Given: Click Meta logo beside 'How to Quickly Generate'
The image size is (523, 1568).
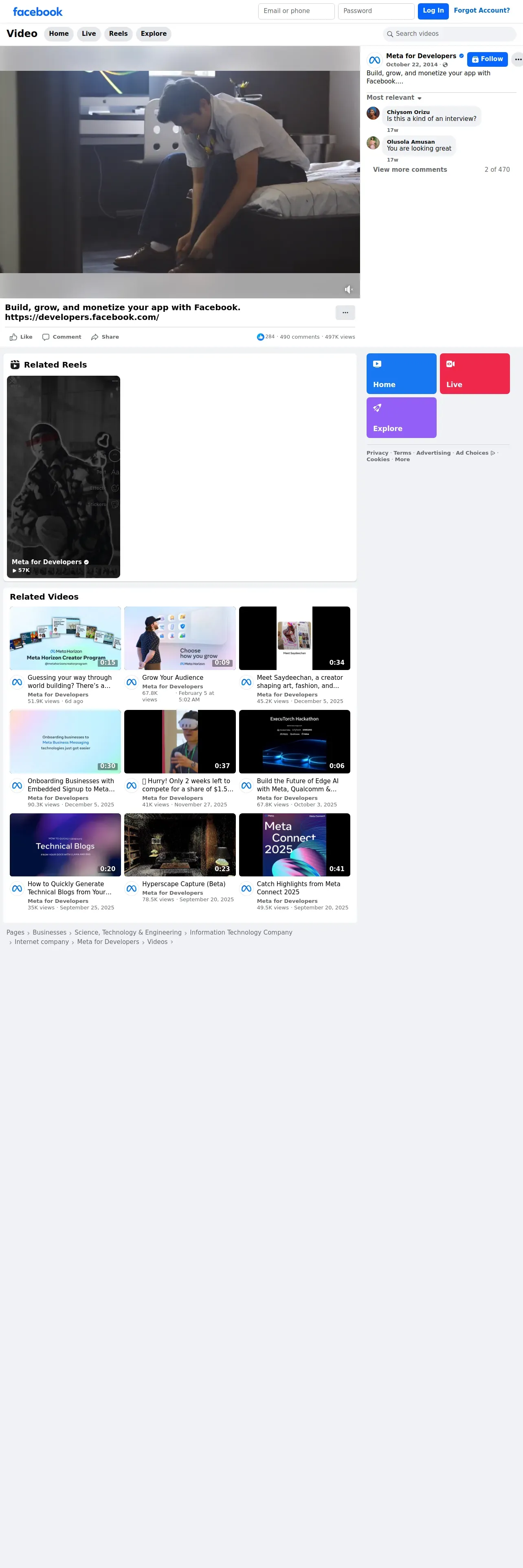Looking at the screenshot, I should click(17, 889).
